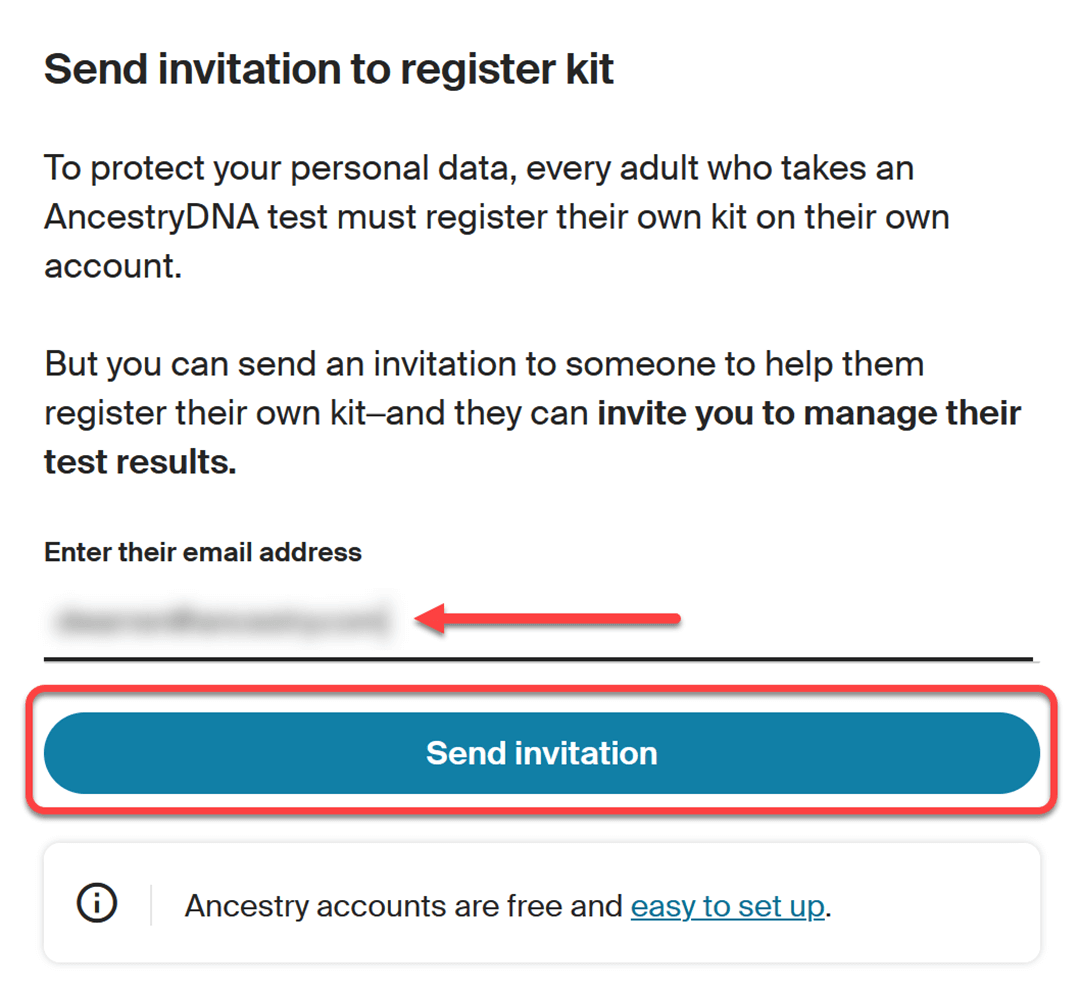Click the phrase 'every adult who takes an'
The image size is (1080, 993).
click(x=720, y=167)
